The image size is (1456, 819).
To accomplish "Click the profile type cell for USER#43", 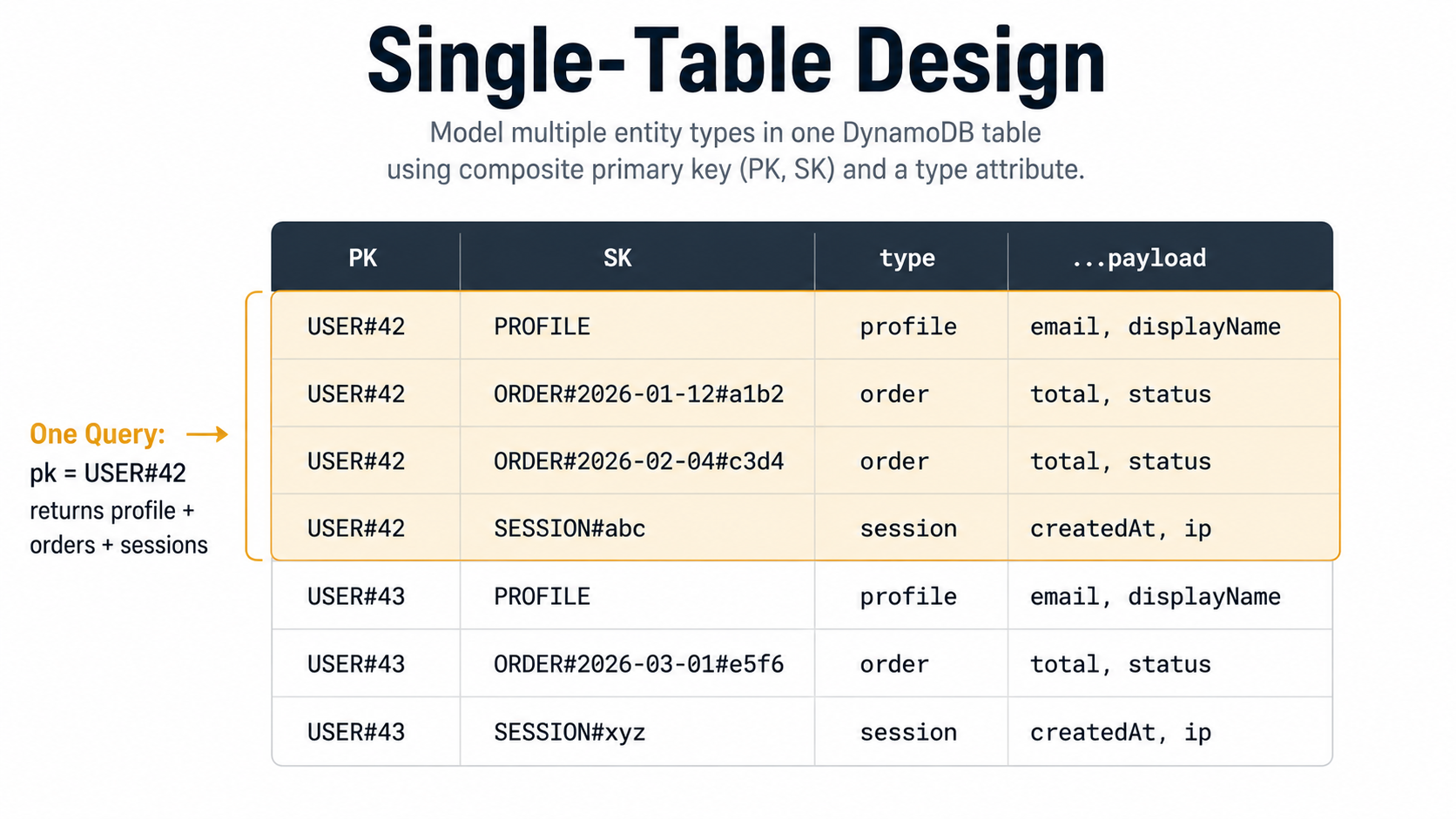I will tap(908, 597).
